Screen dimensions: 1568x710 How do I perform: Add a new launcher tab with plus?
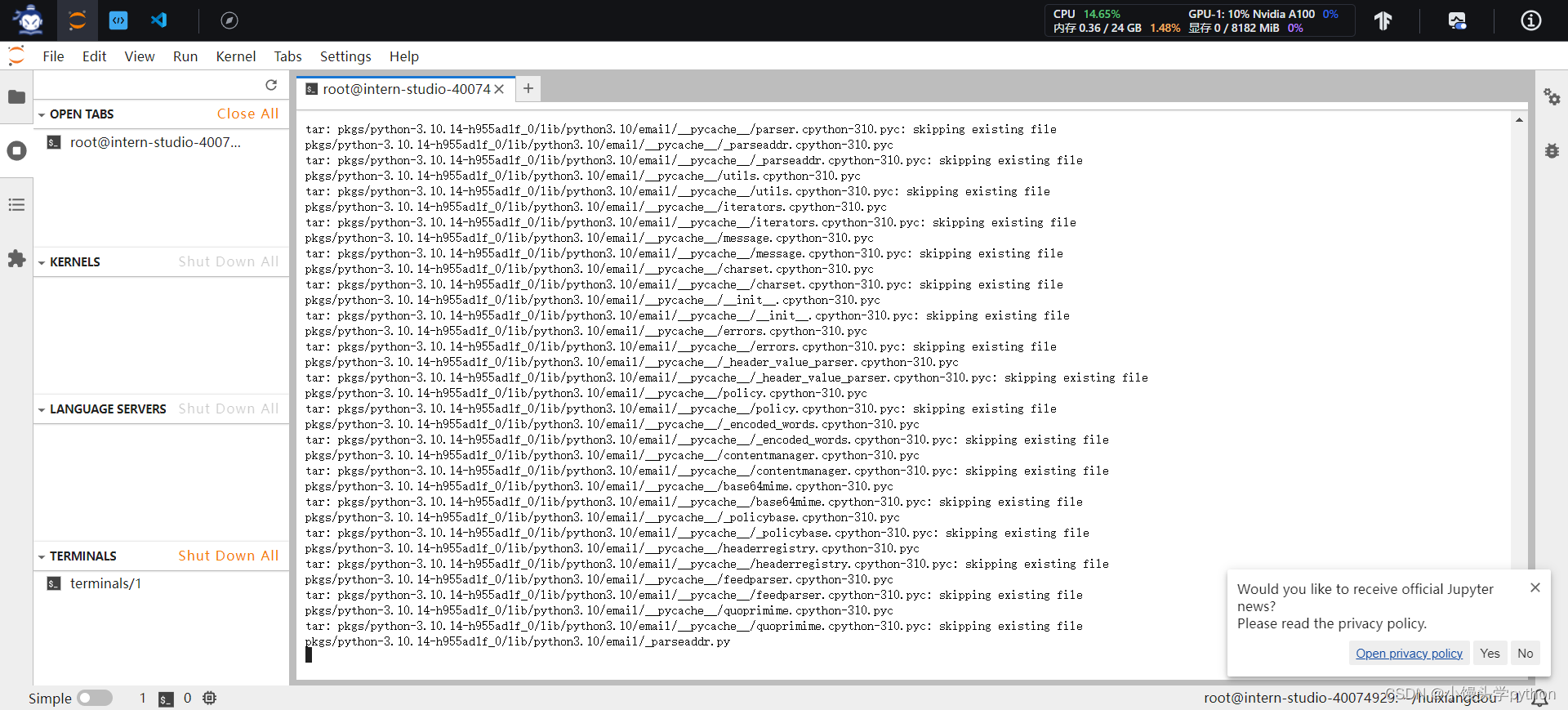[528, 88]
